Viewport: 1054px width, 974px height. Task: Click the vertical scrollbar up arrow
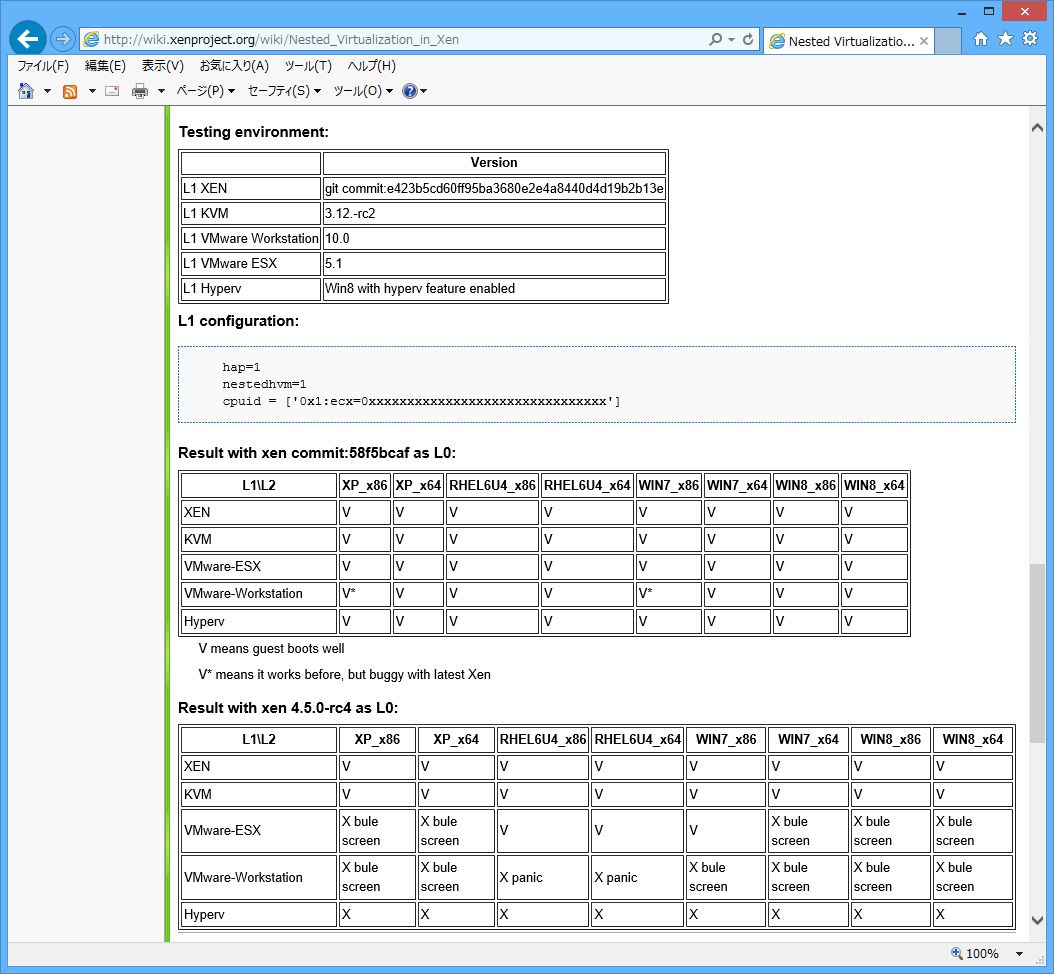click(1037, 128)
